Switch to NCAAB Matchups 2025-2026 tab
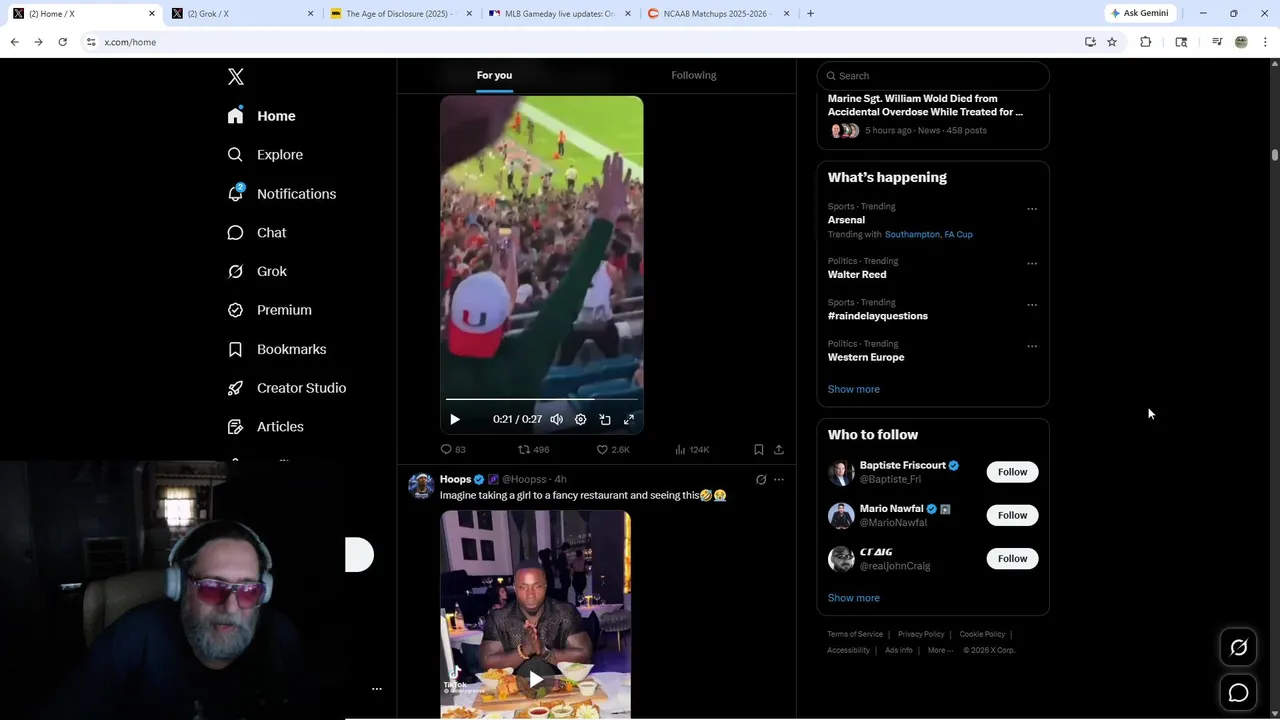1280x720 pixels. [x=718, y=14]
